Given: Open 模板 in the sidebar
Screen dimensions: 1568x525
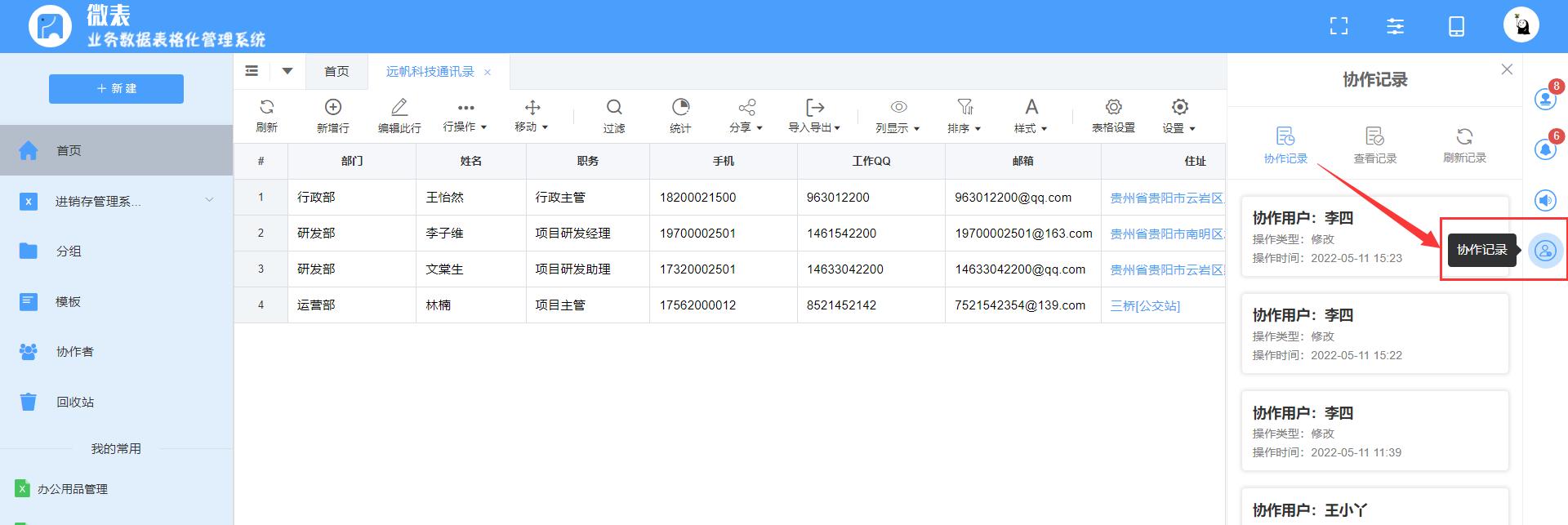Looking at the screenshot, I should pyautogui.click(x=116, y=301).
